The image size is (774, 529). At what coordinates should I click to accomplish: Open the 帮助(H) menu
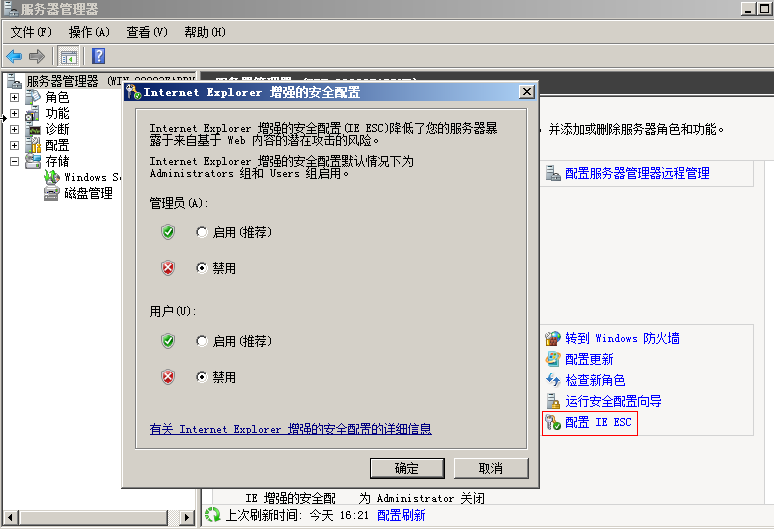click(205, 32)
